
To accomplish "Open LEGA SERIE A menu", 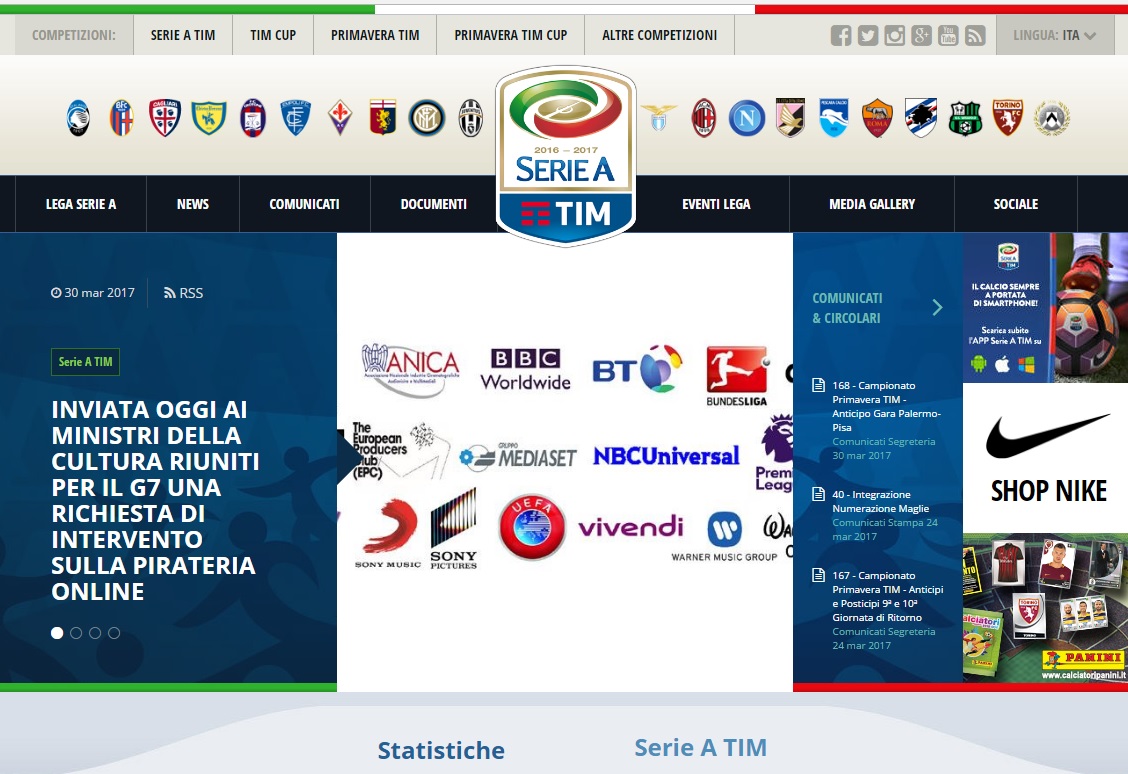I will tap(81, 204).
